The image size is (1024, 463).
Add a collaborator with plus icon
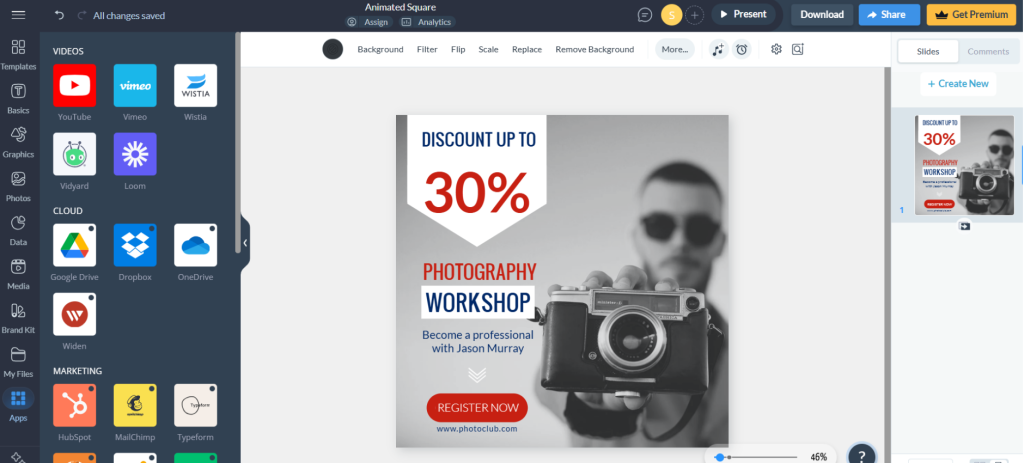tap(694, 14)
